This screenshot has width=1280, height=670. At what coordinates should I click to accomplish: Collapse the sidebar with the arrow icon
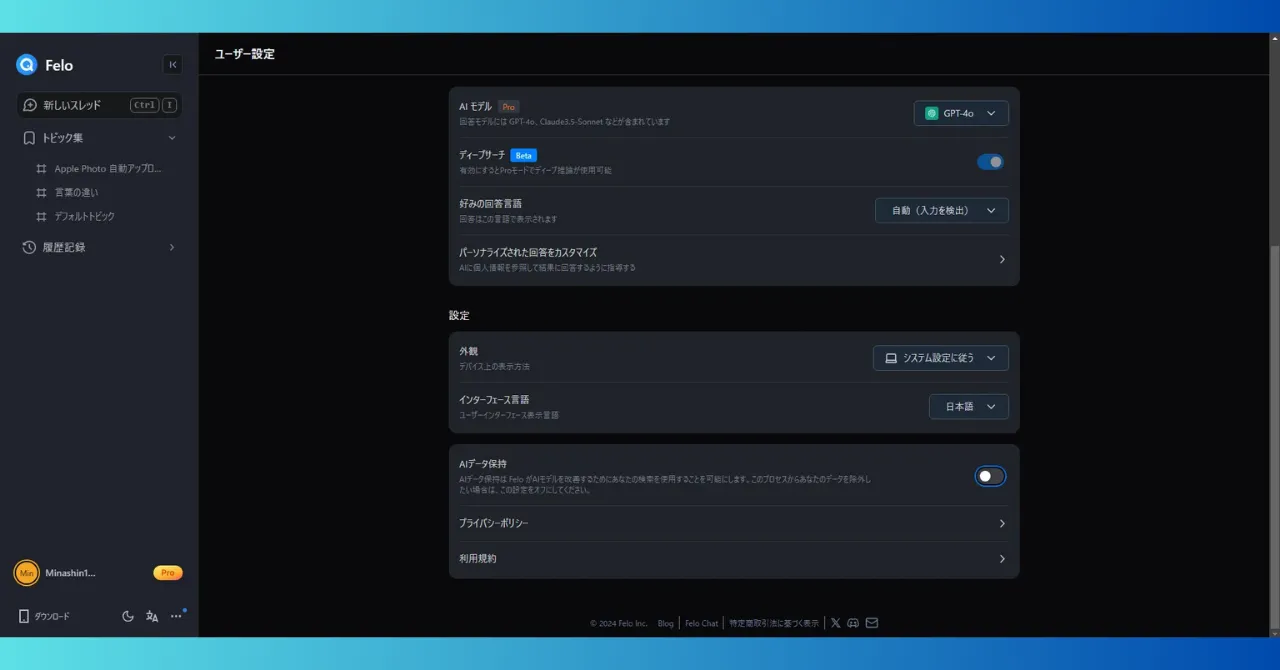172,65
